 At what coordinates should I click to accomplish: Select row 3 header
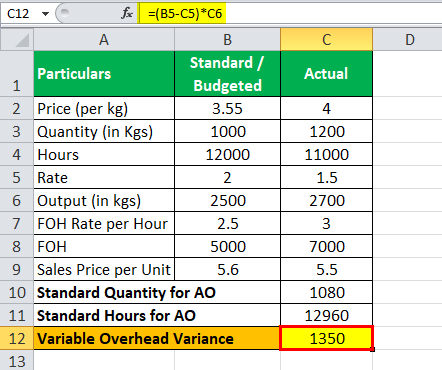(17, 131)
